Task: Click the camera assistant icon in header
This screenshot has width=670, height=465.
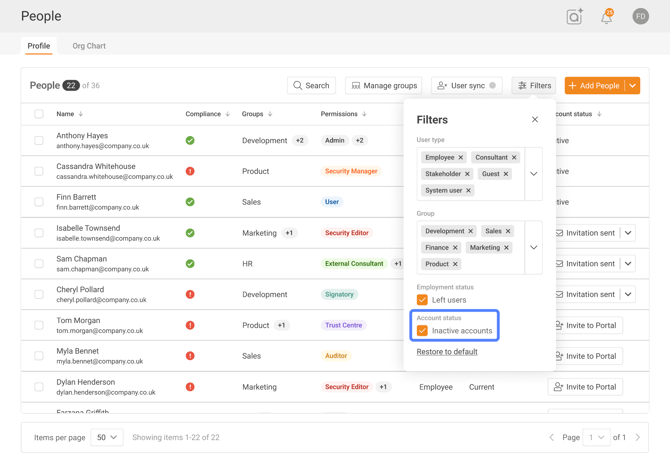Action: 574,17
